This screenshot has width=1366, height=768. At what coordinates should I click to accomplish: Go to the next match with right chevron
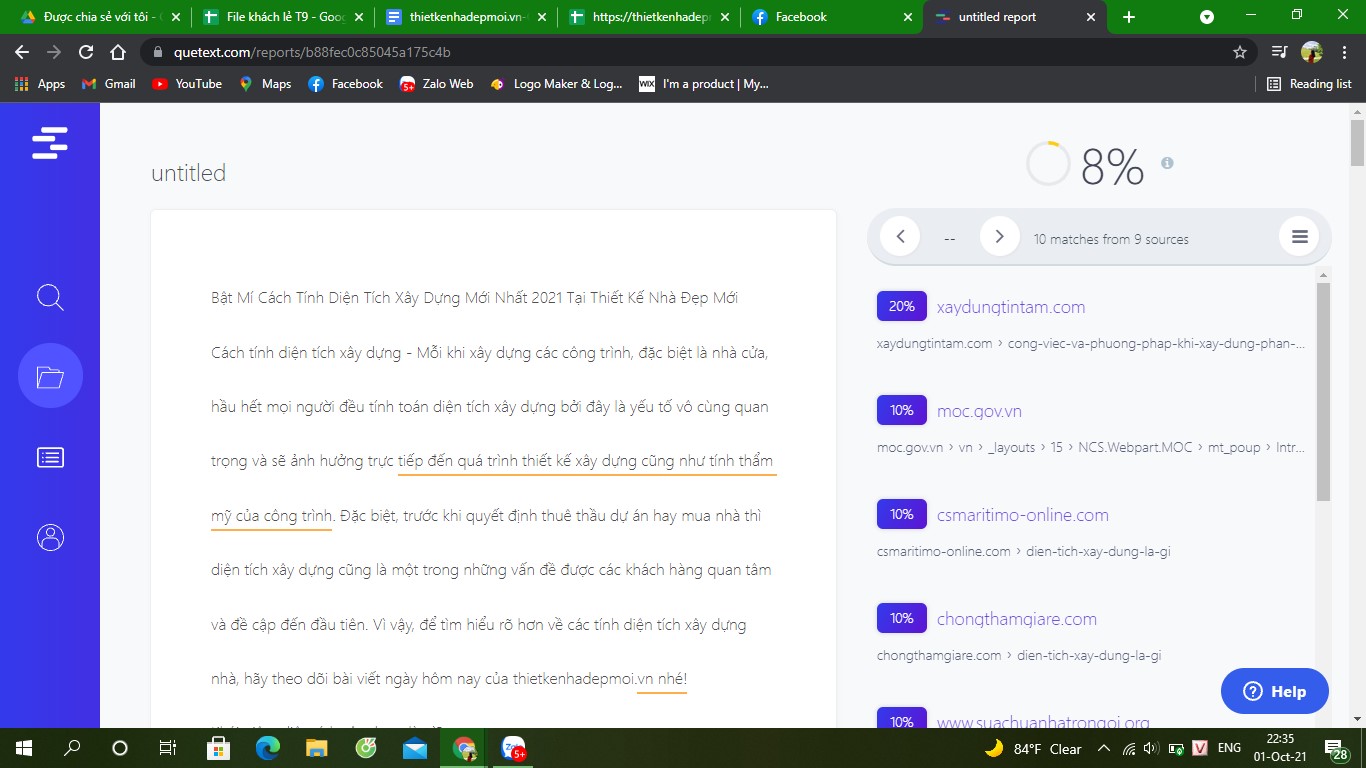tap(999, 238)
